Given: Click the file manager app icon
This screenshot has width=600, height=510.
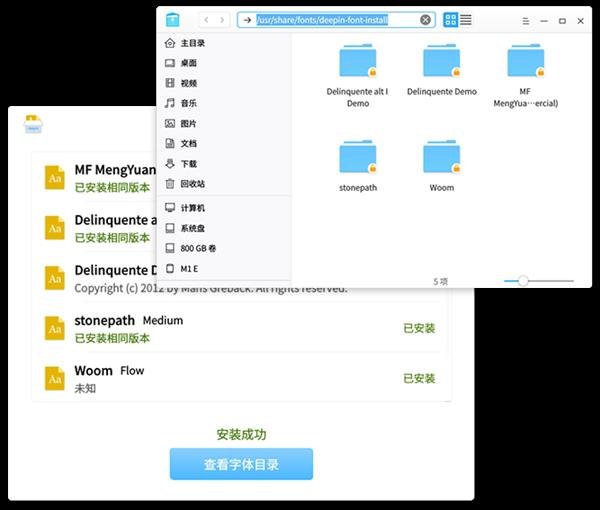Looking at the screenshot, I should (x=173, y=20).
